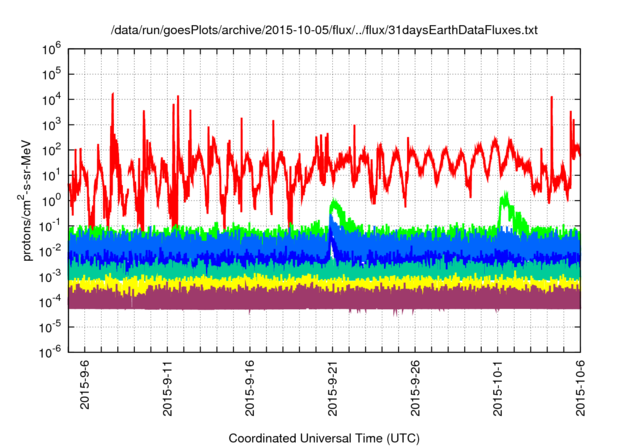Click the 10^2 y-axis tick label
The width and height of the screenshot is (640, 448).
pyautogui.click(x=51, y=151)
